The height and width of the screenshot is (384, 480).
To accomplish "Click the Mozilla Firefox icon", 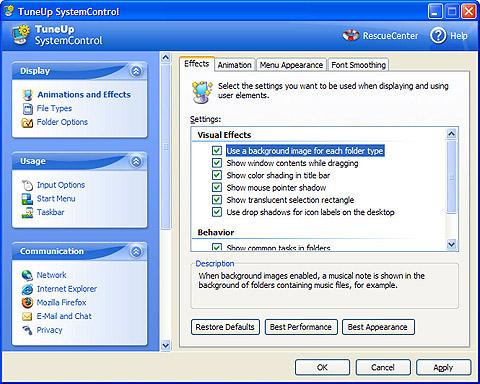I will (27, 303).
